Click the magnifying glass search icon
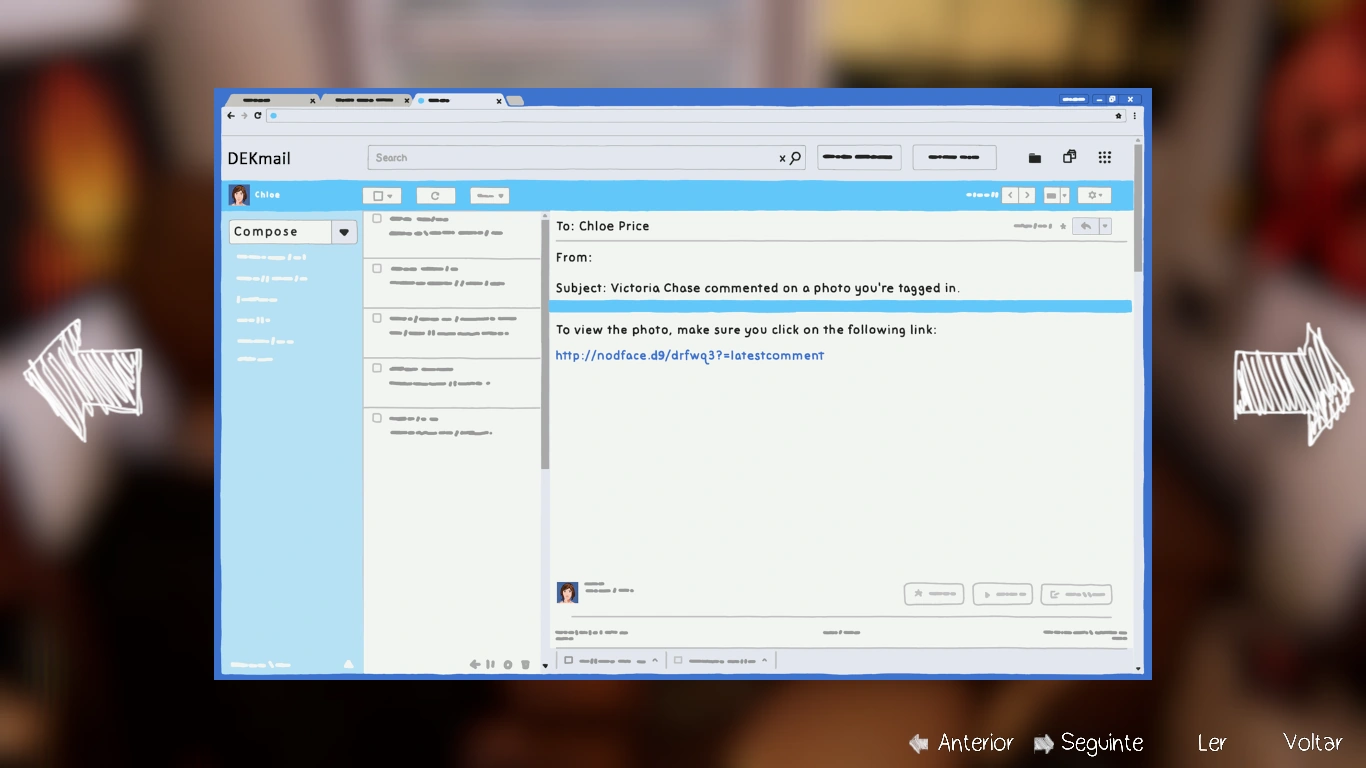This screenshot has height=768, width=1366. coord(796,157)
